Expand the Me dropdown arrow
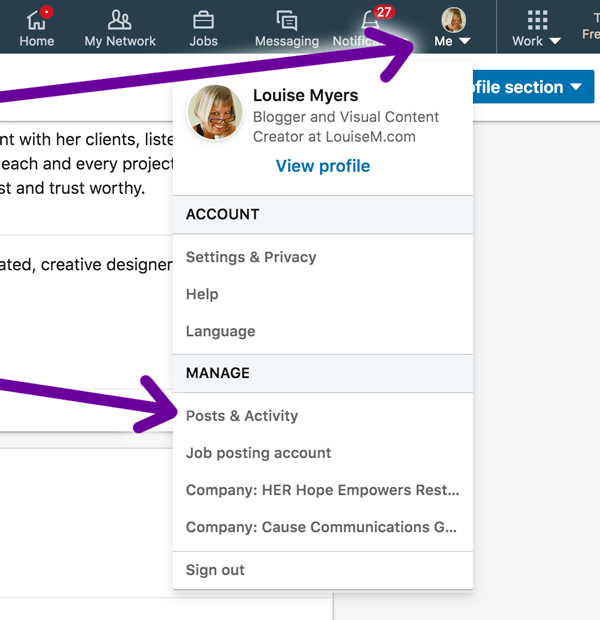This screenshot has width=600, height=620. pyautogui.click(x=465, y=41)
